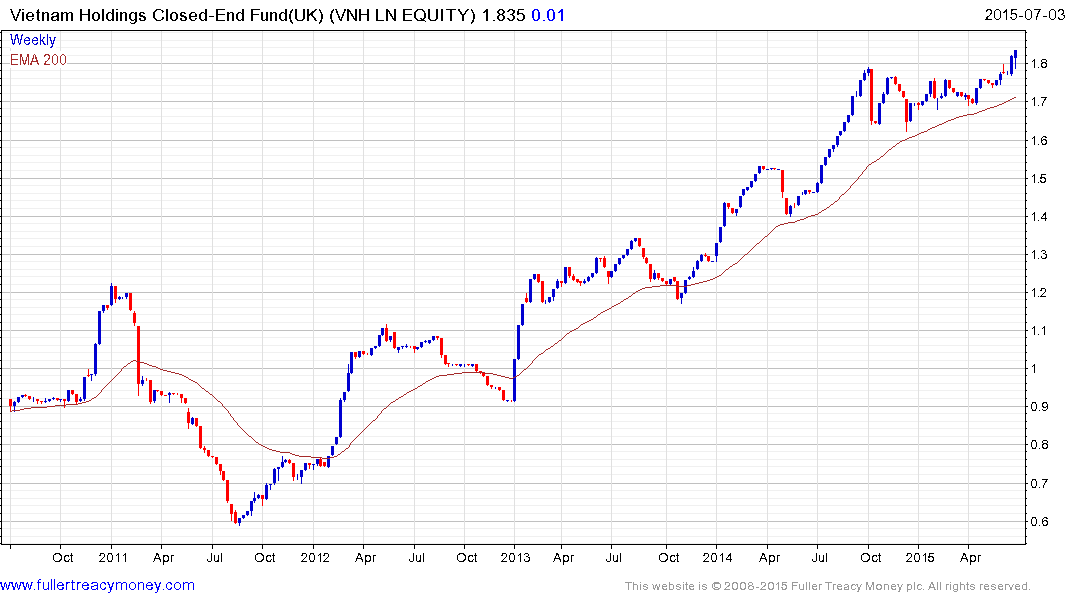This screenshot has width=1075, height=600.
Task: Click the y-axis label 1.6
Action: [x=1039, y=141]
